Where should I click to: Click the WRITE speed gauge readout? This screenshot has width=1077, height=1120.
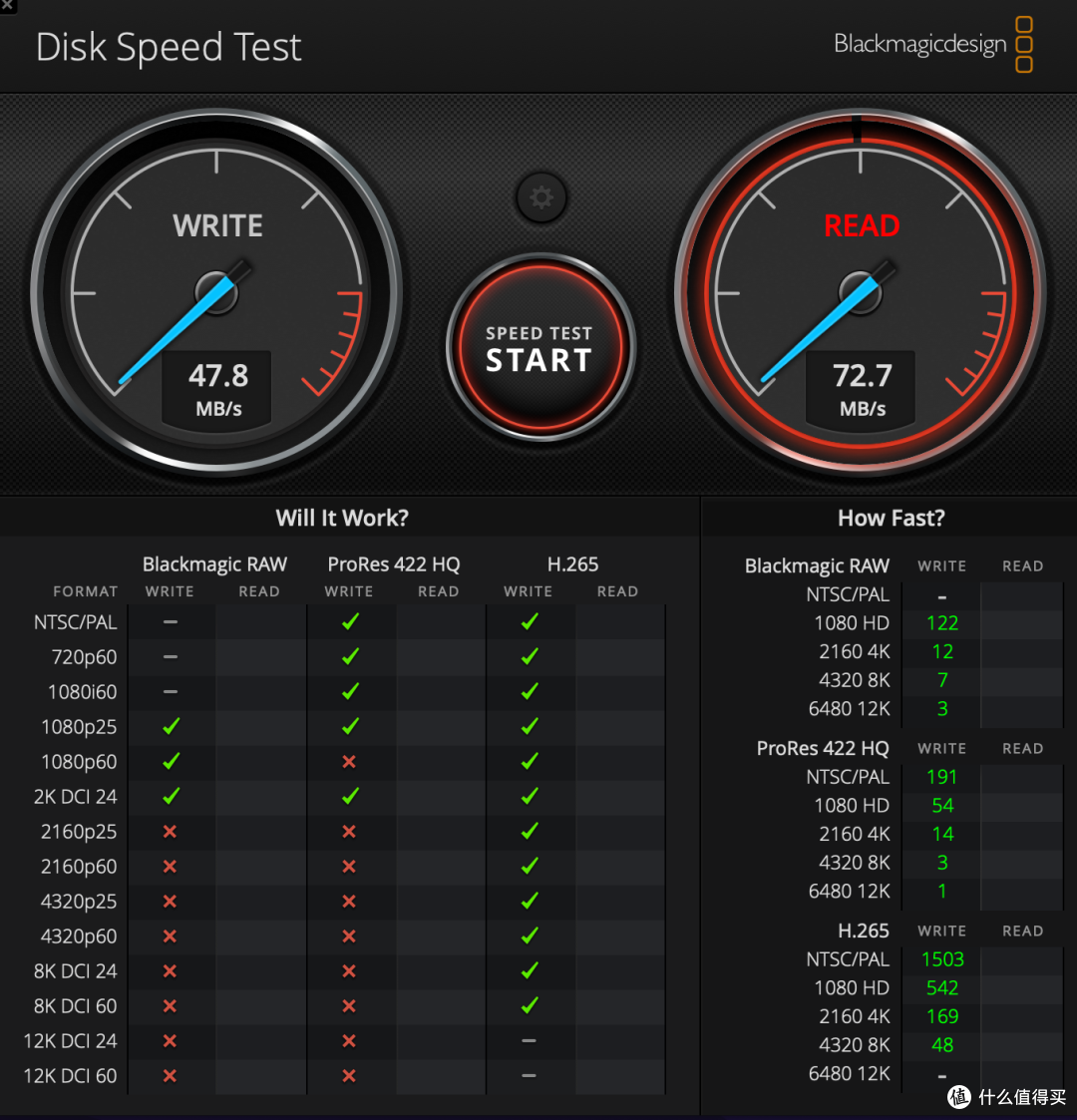[217, 389]
